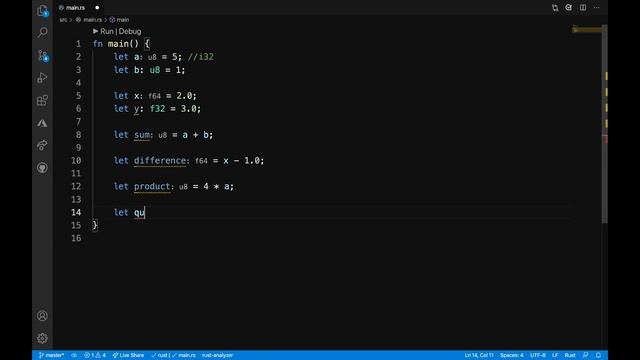Click the Debug code lens above main
640x360 pixels.
pos(130,31)
